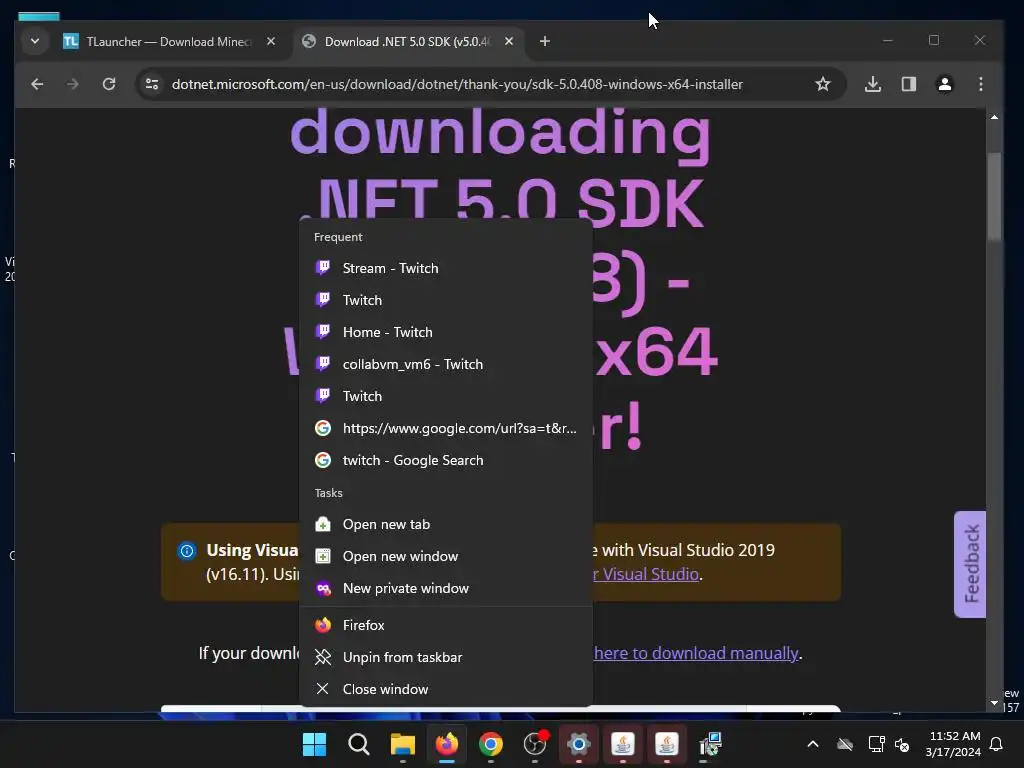
Task: Open a new browser tab with plus
Action: tap(545, 42)
